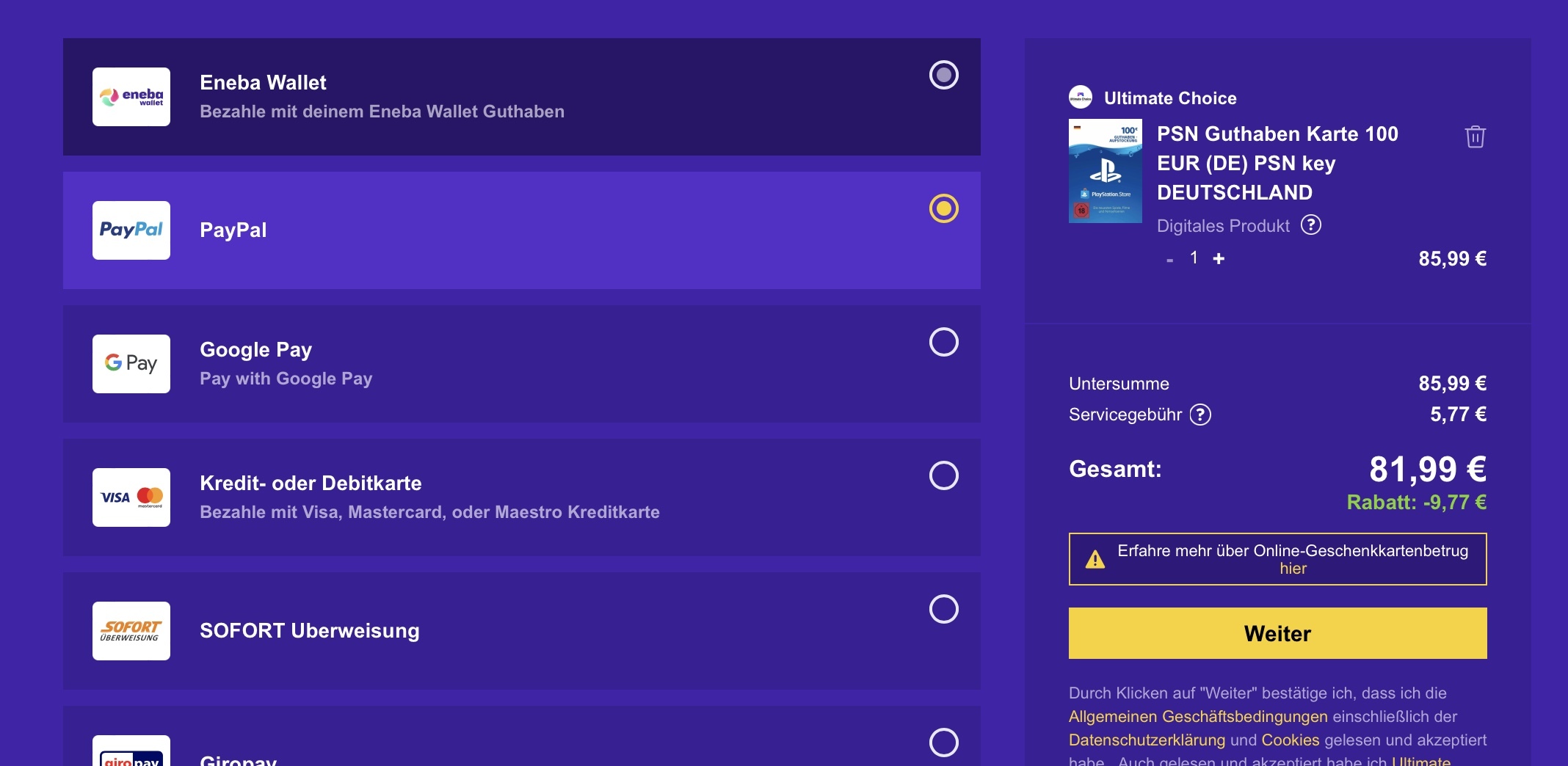Click the 'Google Pay' payment method title
The image size is (1568, 766).
255,350
